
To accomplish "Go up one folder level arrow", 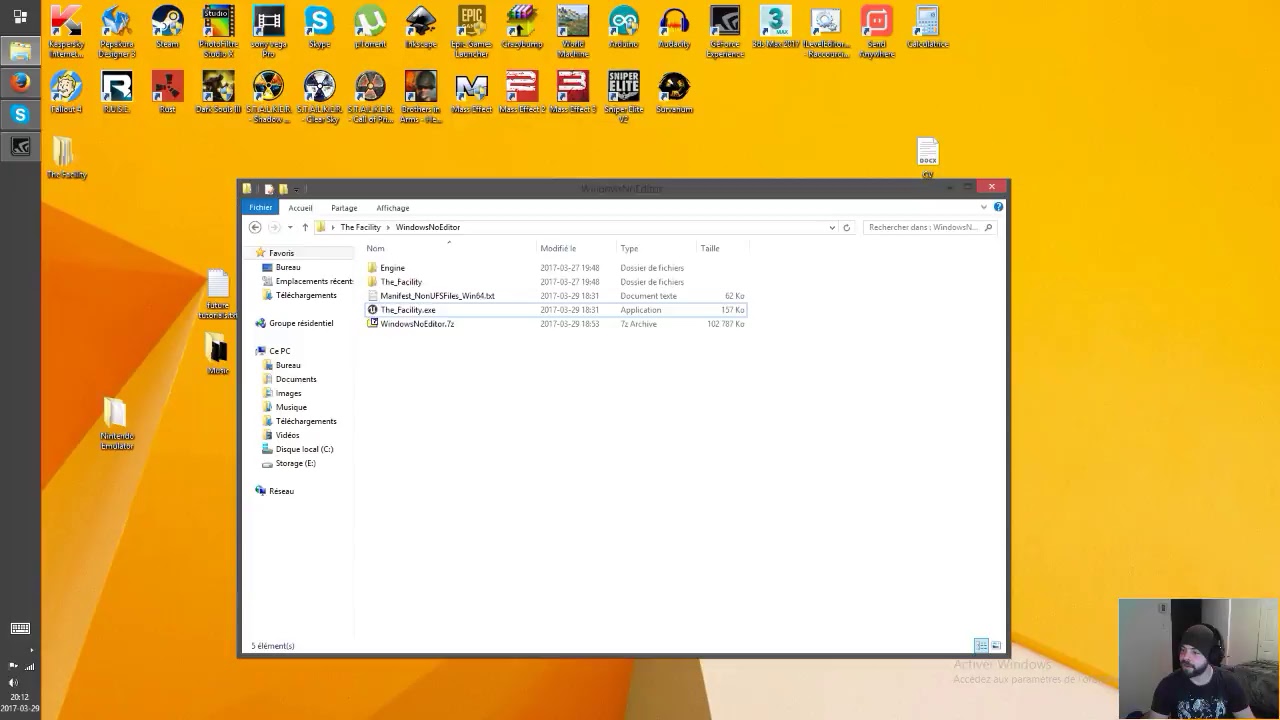I will click(305, 228).
